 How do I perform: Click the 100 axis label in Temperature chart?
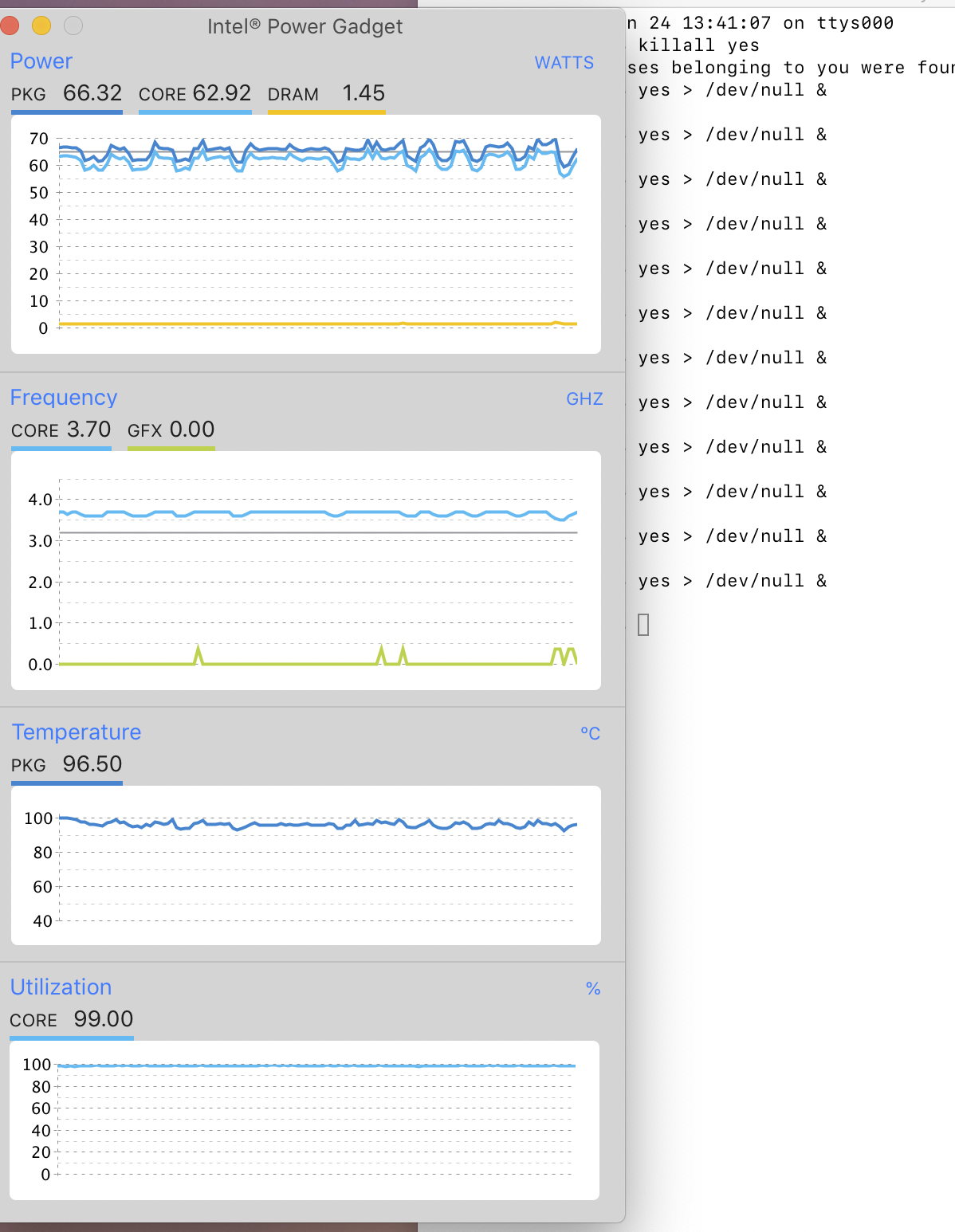pyautogui.click(x=38, y=818)
